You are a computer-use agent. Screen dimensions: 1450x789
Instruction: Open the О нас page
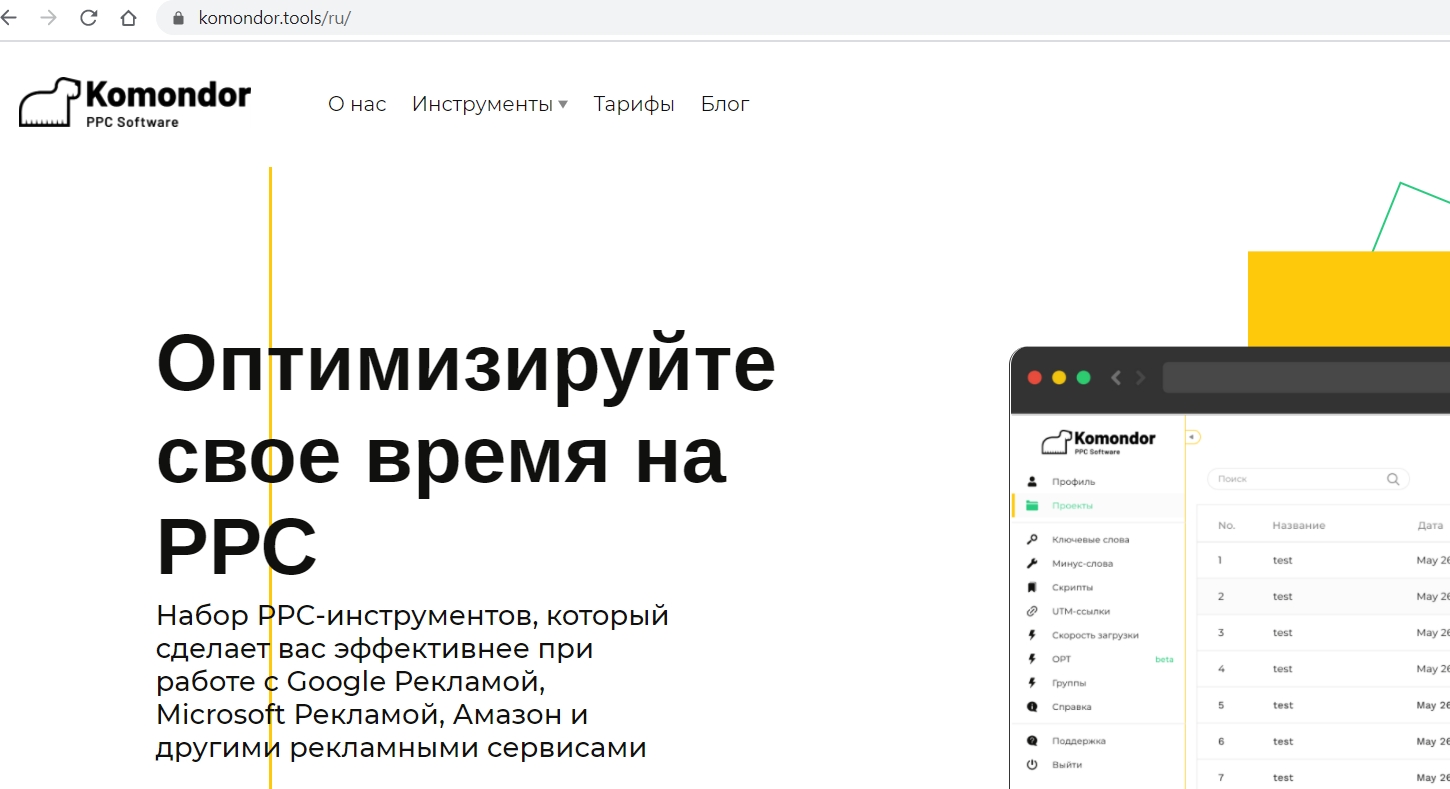(357, 104)
